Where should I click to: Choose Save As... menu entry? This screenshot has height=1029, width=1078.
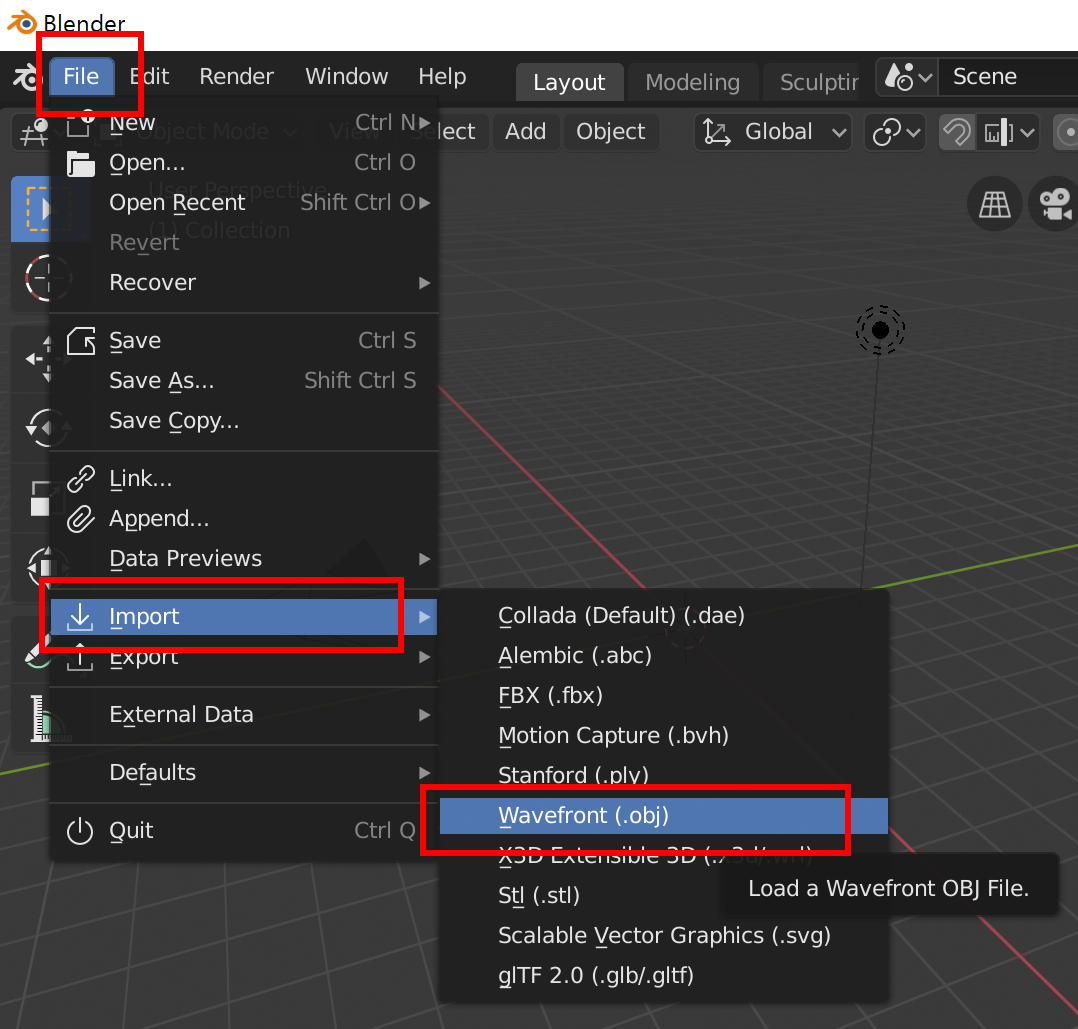(x=244, y=380)
